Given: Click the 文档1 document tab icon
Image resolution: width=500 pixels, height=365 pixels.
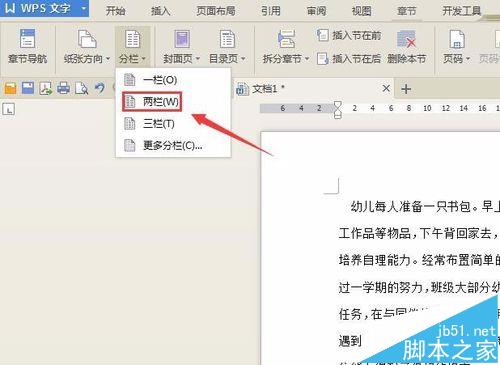Looking at the screenshot, I should coord(242,89).
